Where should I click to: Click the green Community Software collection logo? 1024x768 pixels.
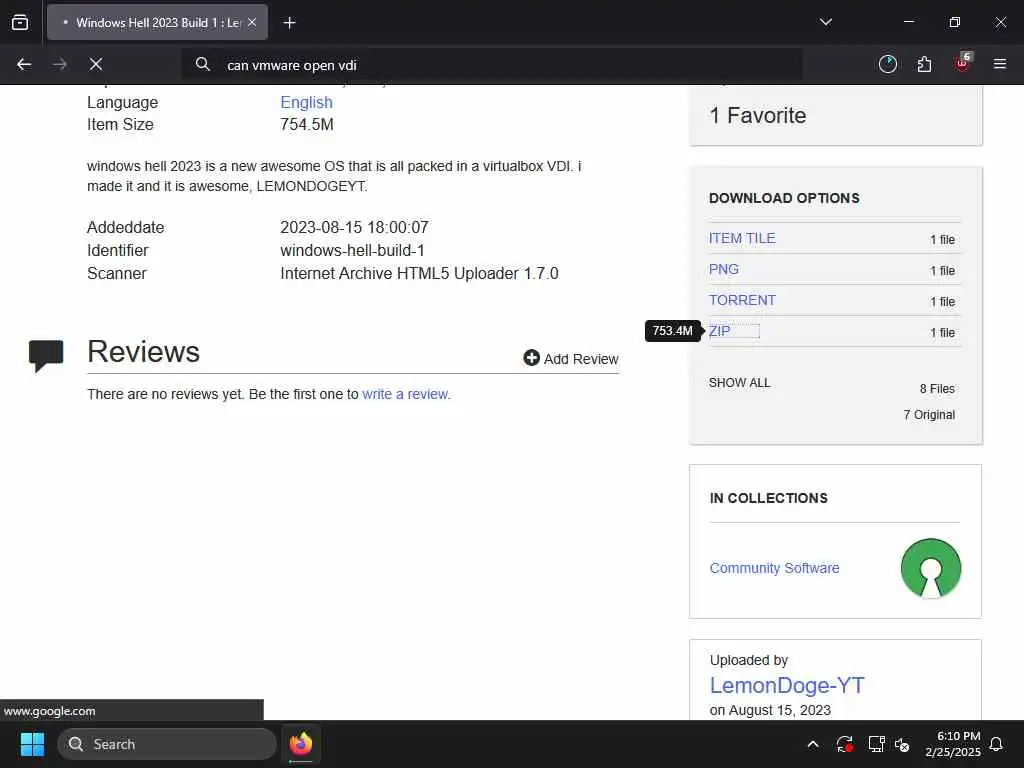tap(930, 568)
